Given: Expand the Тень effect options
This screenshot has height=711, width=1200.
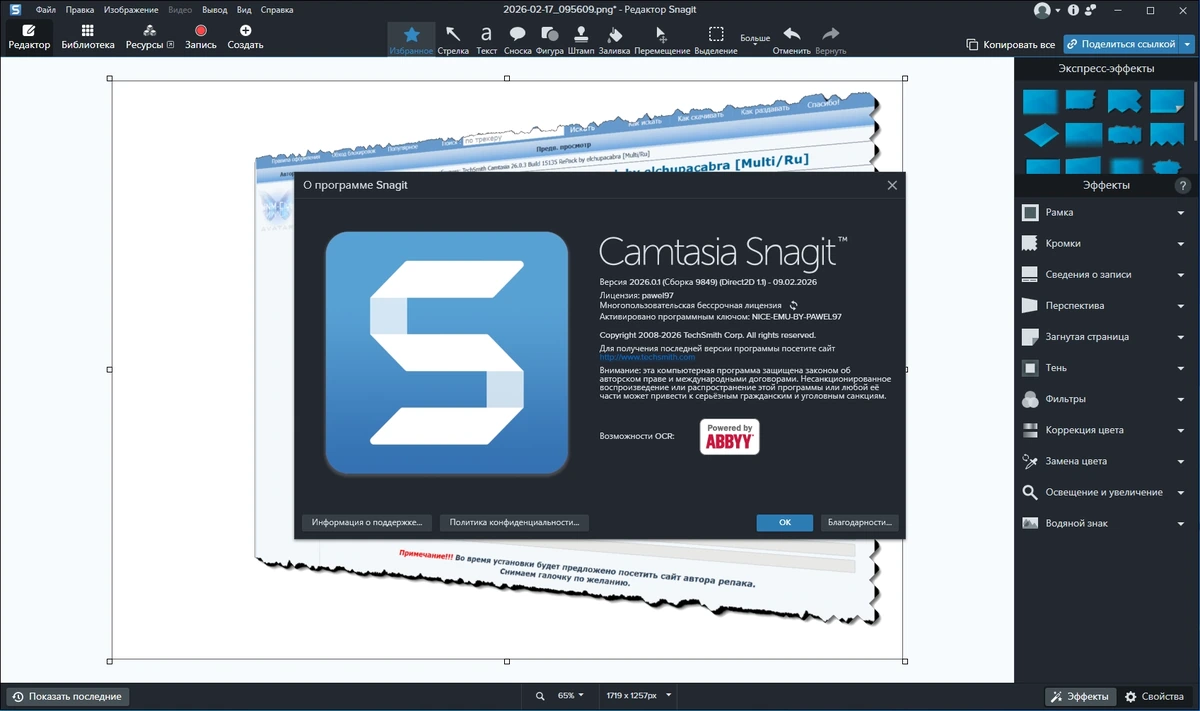Looking at the screenshot, I should point(1181,368).
